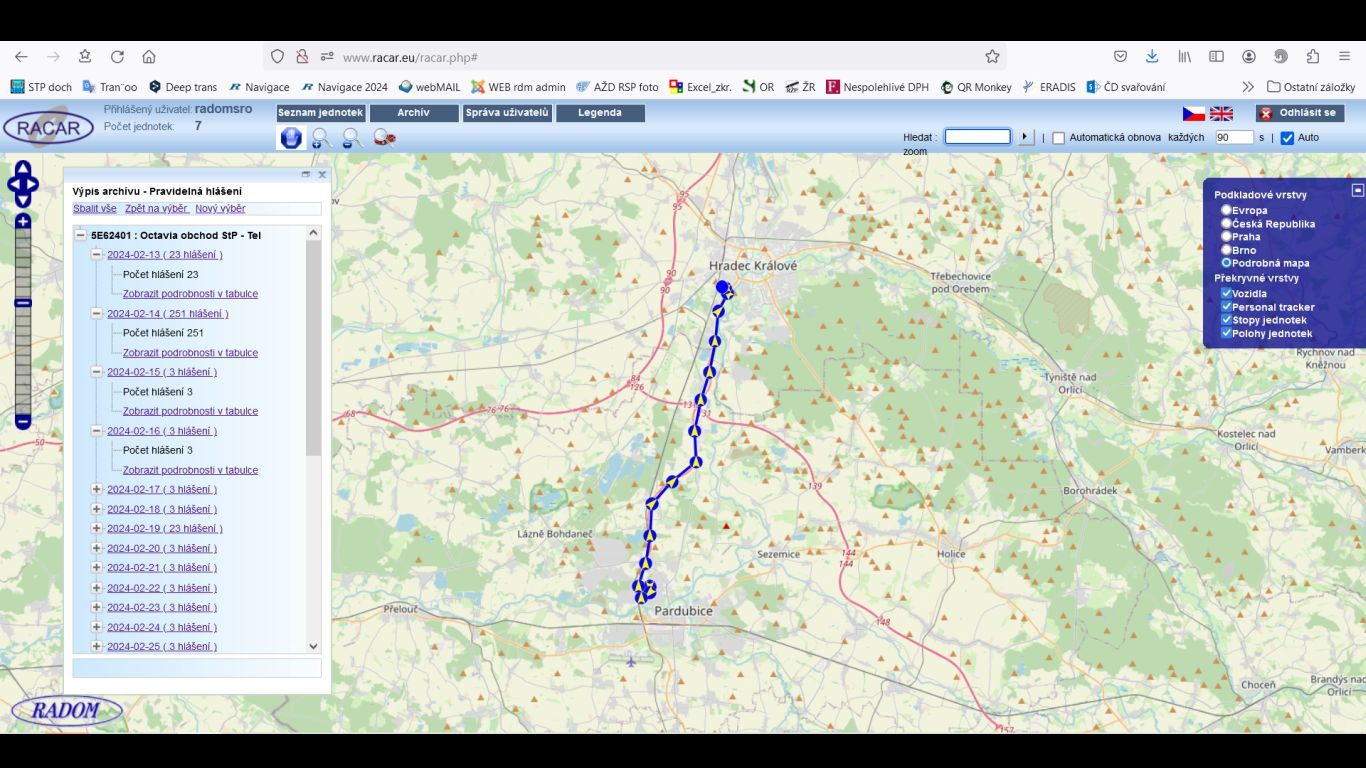Close the archive listing panel

pyautogui.click(x=322, y=174)
